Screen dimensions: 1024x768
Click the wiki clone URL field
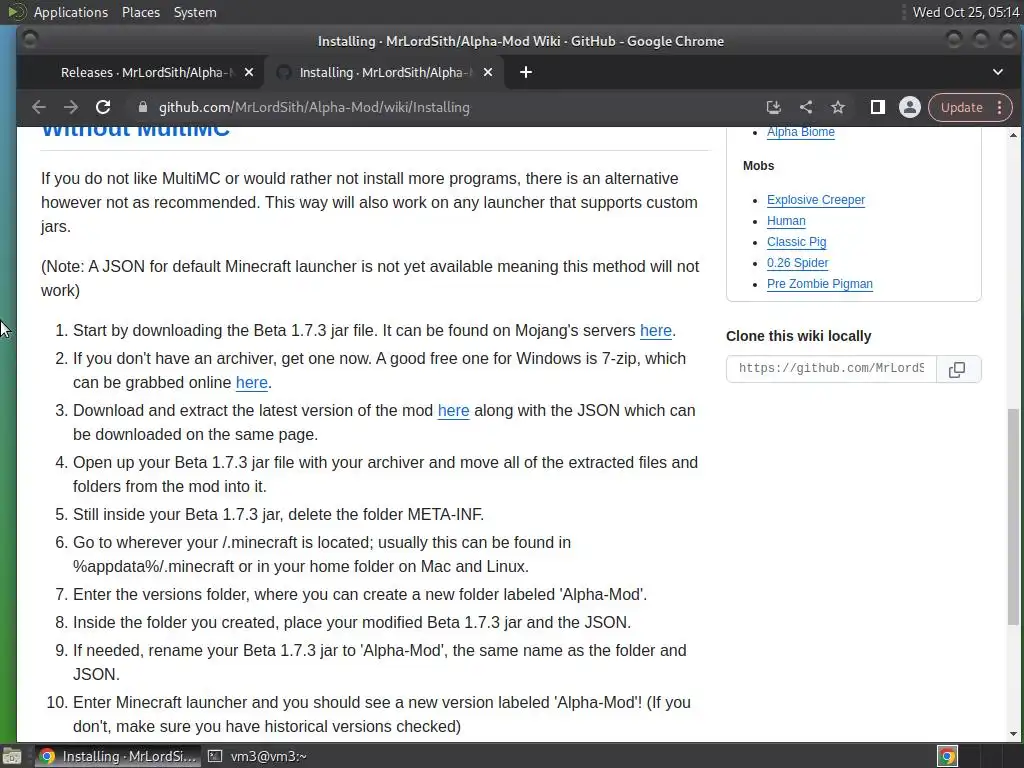831,369
